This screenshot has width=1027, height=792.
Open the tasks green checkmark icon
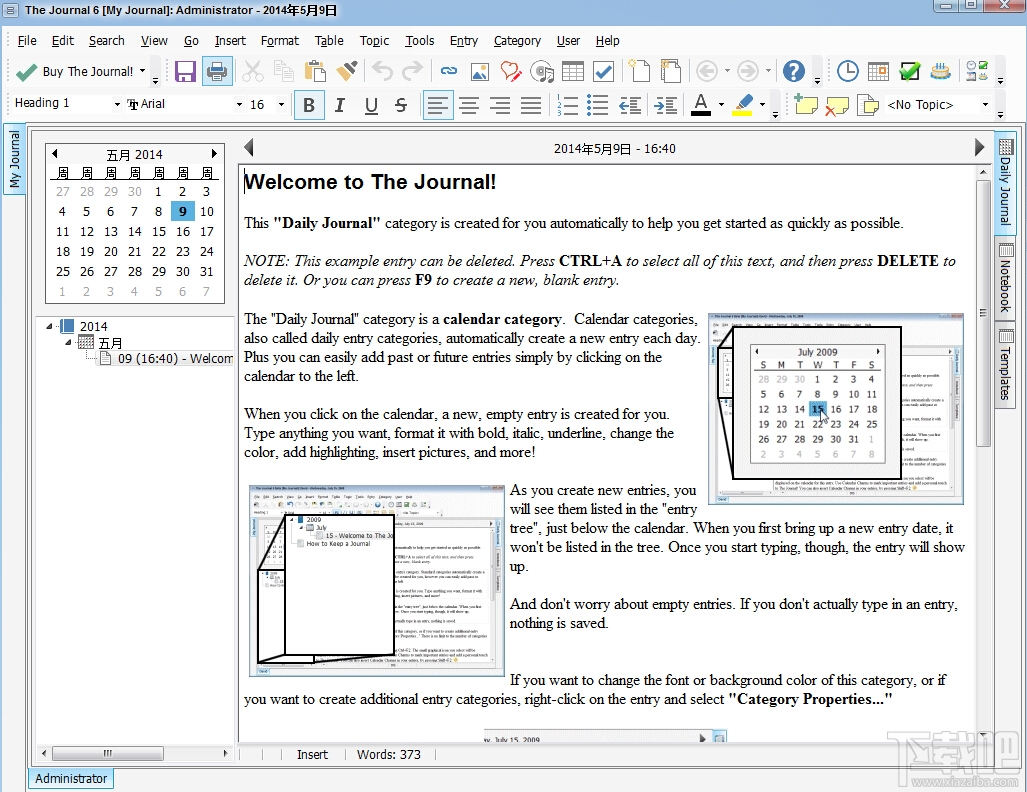[910, 71]
